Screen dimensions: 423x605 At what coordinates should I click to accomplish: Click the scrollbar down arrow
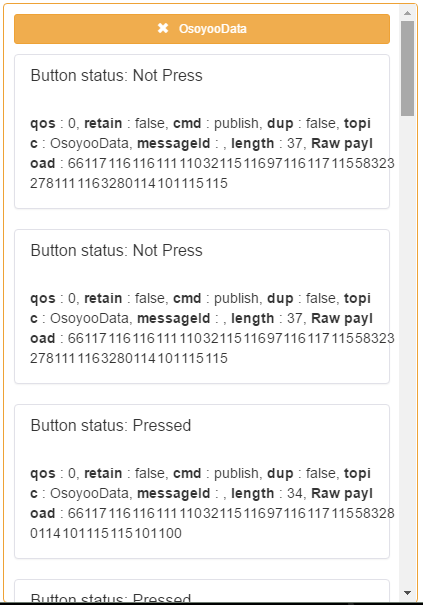pos(407,593)
